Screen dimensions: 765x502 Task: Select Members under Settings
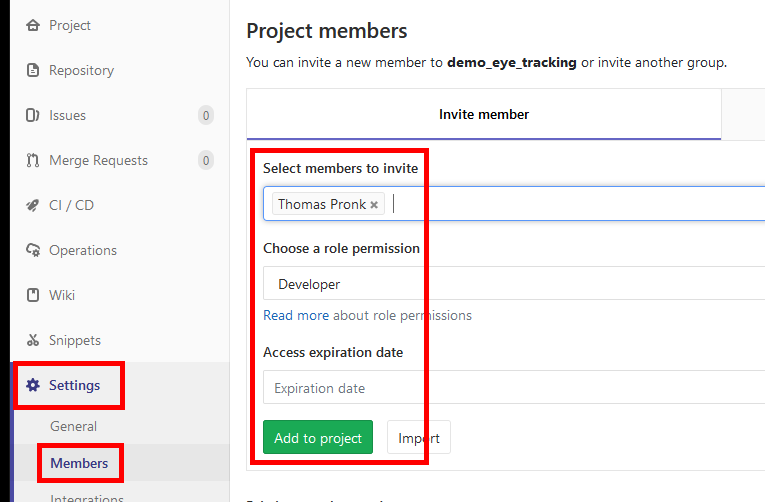click(80, 463)
